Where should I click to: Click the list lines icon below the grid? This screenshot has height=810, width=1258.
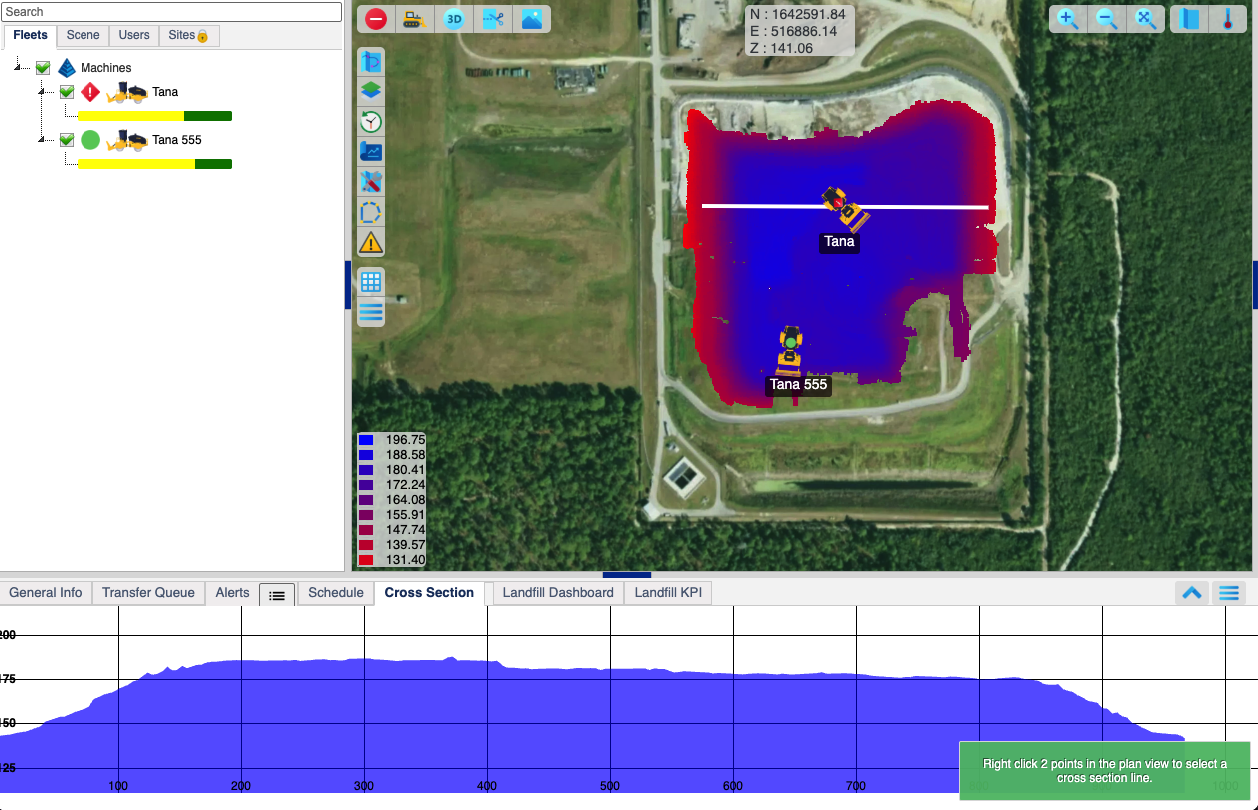point(371,312)
